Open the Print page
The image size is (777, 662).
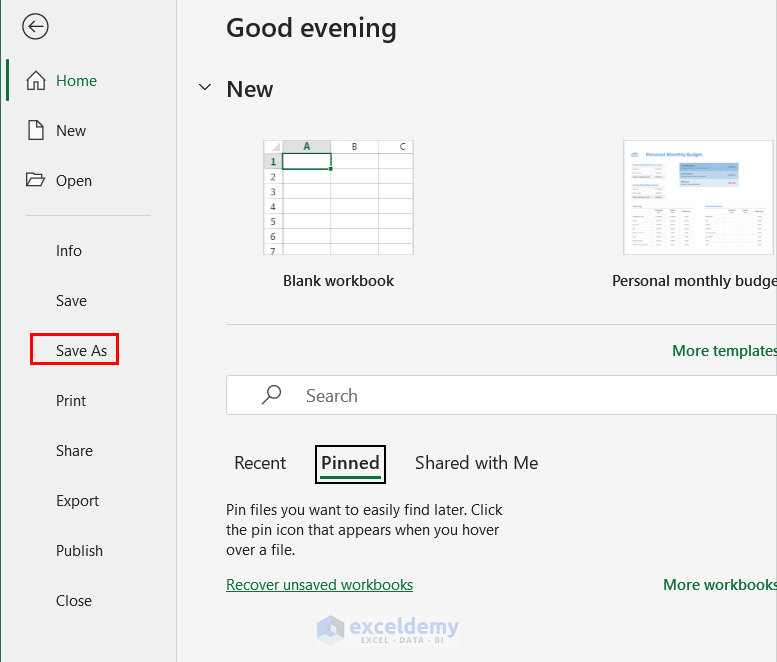(71, 401)
